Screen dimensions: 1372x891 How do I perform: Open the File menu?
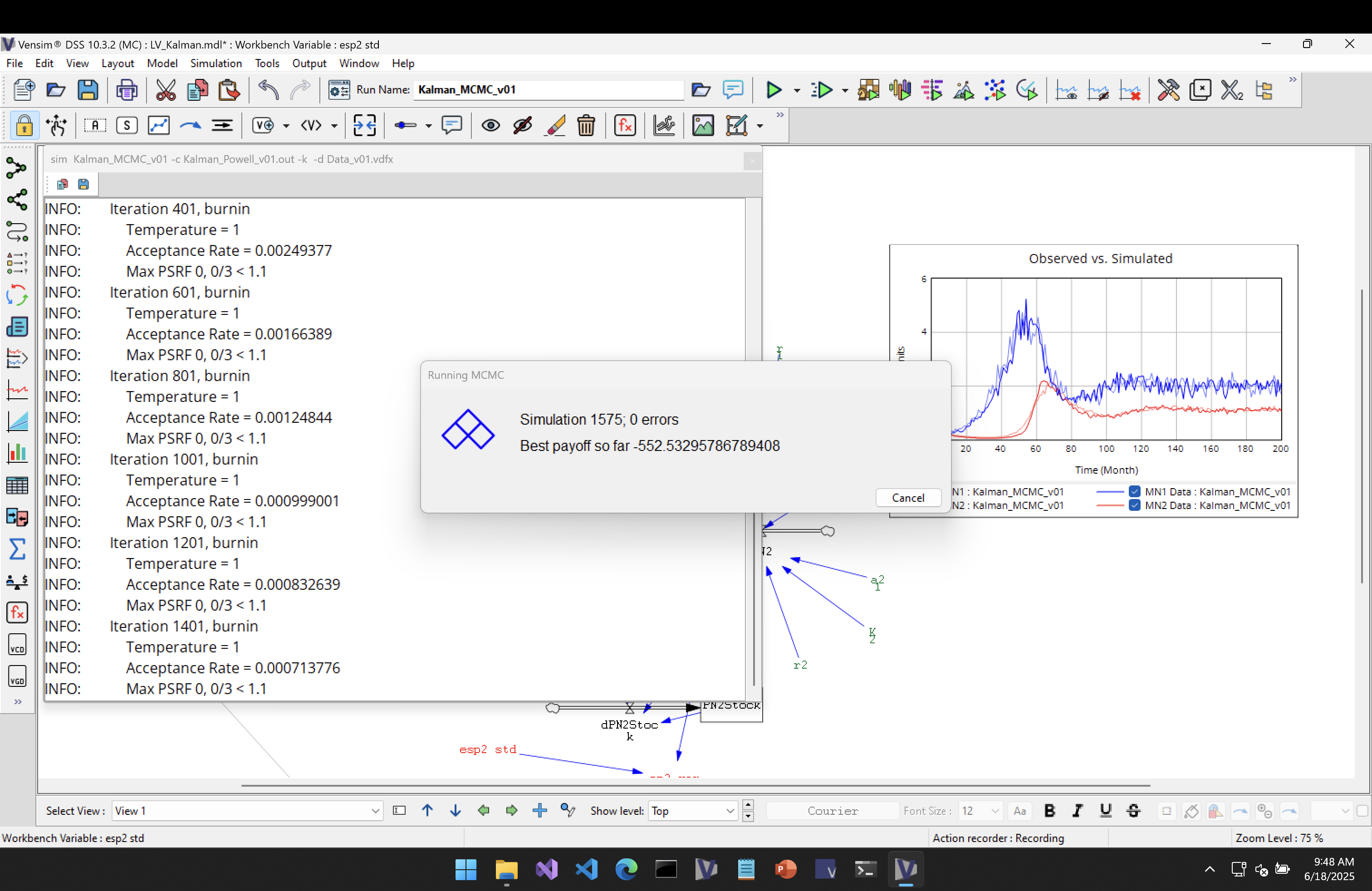pos(15,63)
